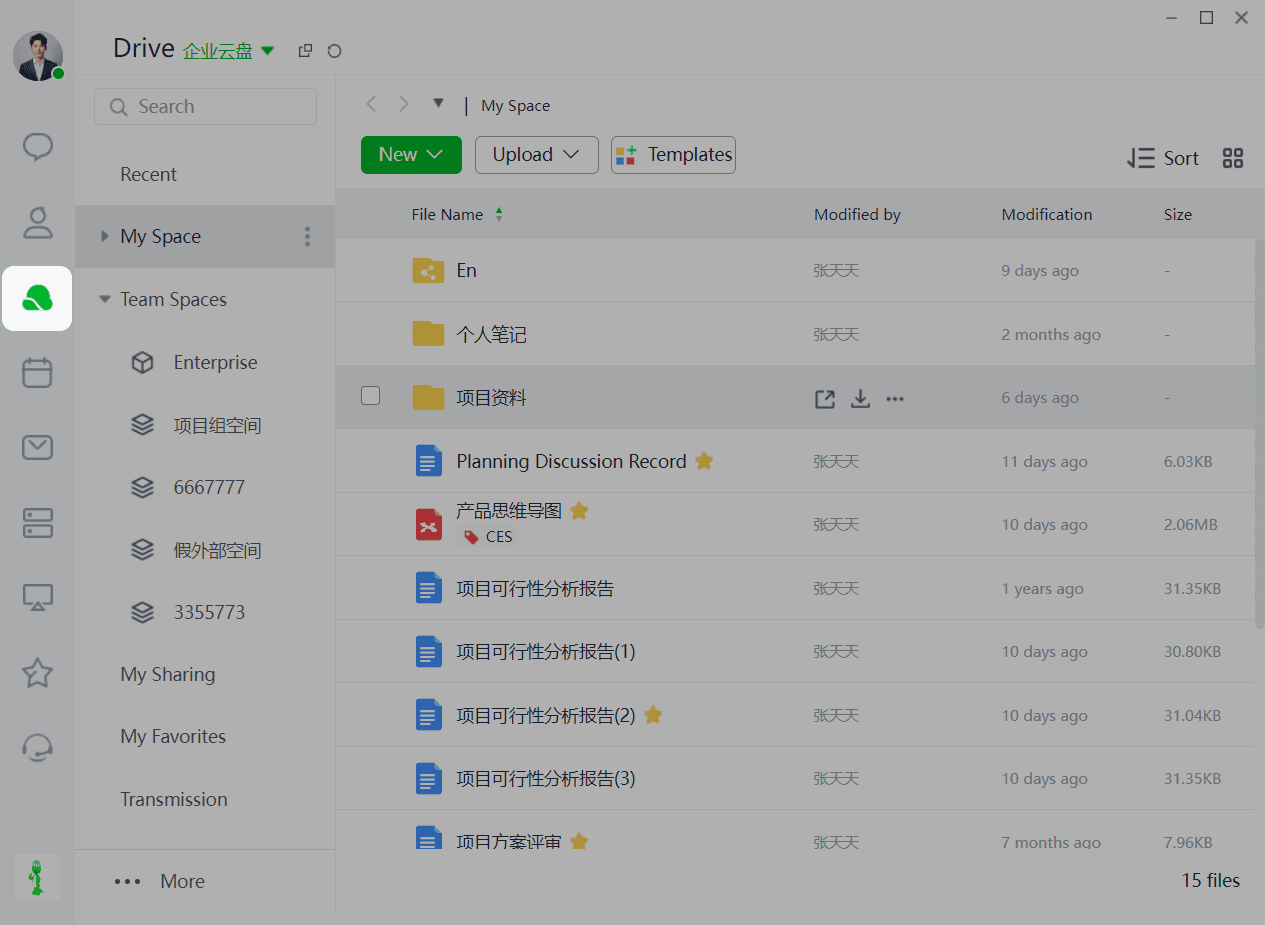Open the mail sidebar icon
Screen dimensions: 1265x925
tap(38, 447)
